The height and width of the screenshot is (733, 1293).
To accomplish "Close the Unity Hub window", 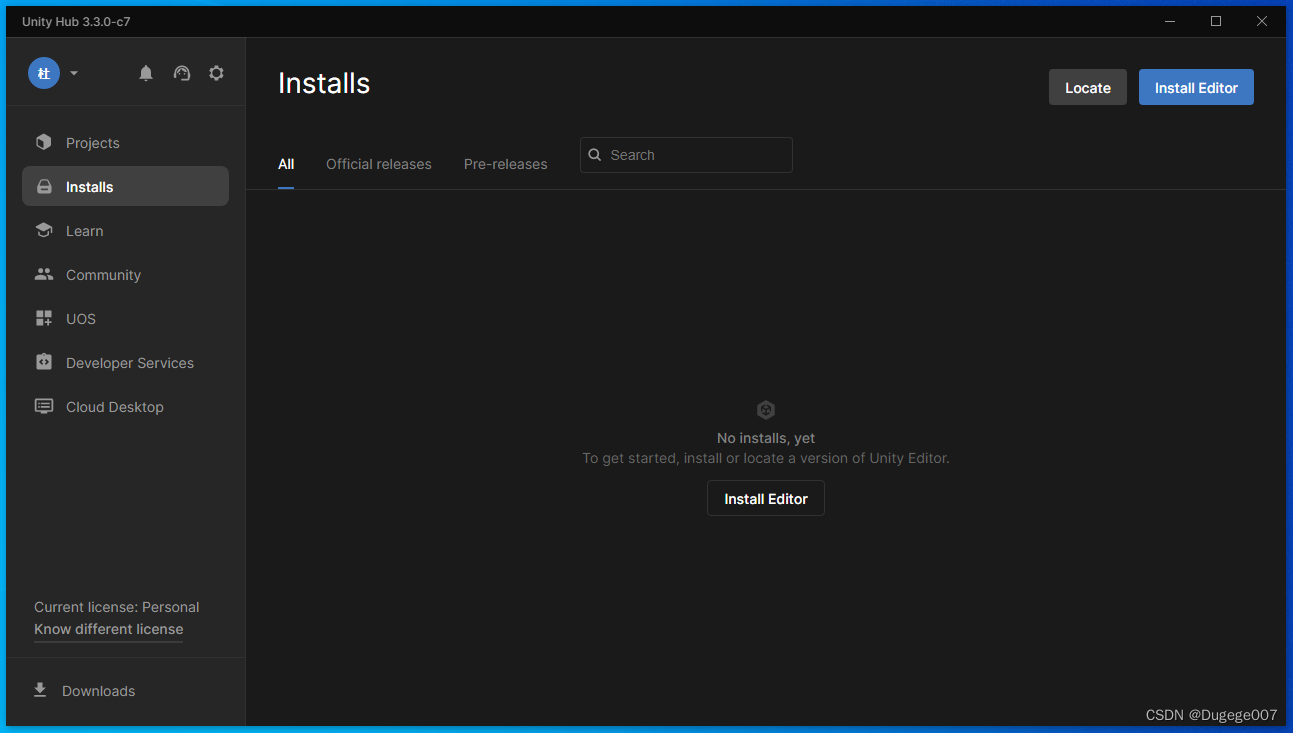I will coord(1262,21).
